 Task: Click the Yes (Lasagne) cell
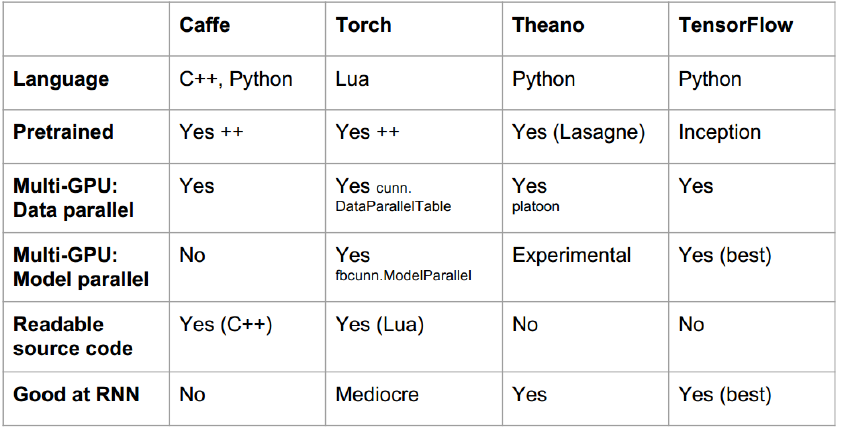[x=579, y=132]
